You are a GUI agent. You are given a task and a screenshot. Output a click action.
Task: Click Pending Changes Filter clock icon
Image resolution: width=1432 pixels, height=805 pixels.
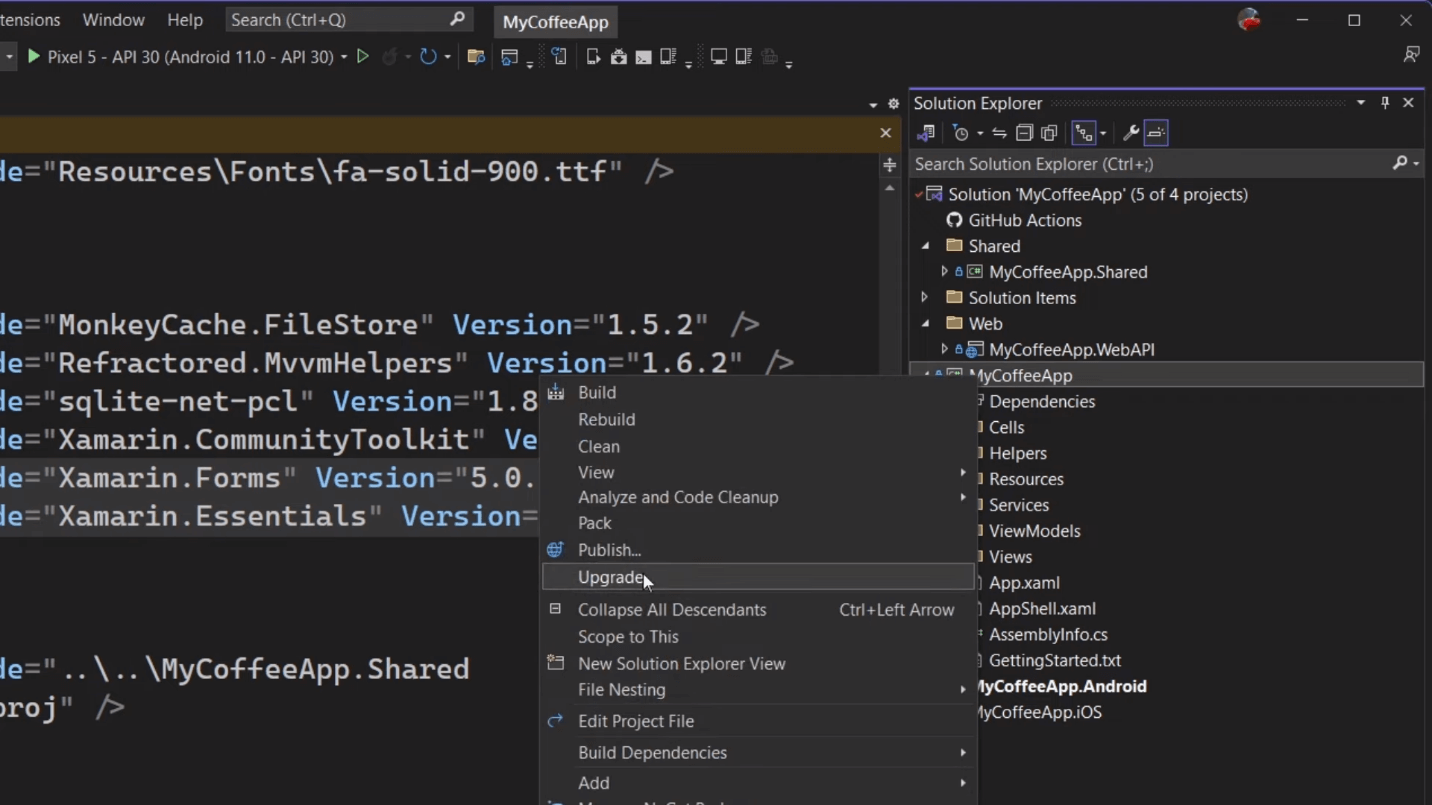pos(961,133)
